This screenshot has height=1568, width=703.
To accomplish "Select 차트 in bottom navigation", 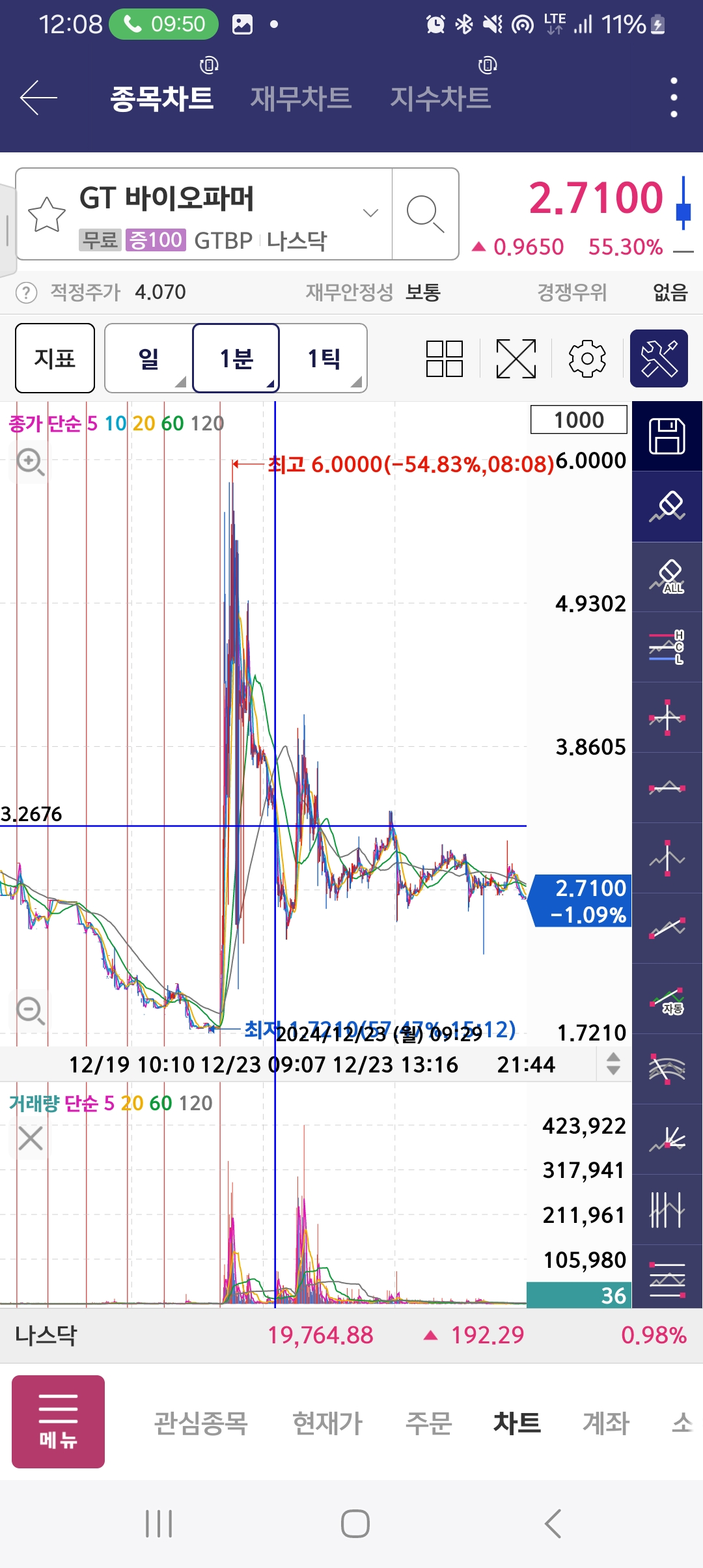I will pos(517,1423).
